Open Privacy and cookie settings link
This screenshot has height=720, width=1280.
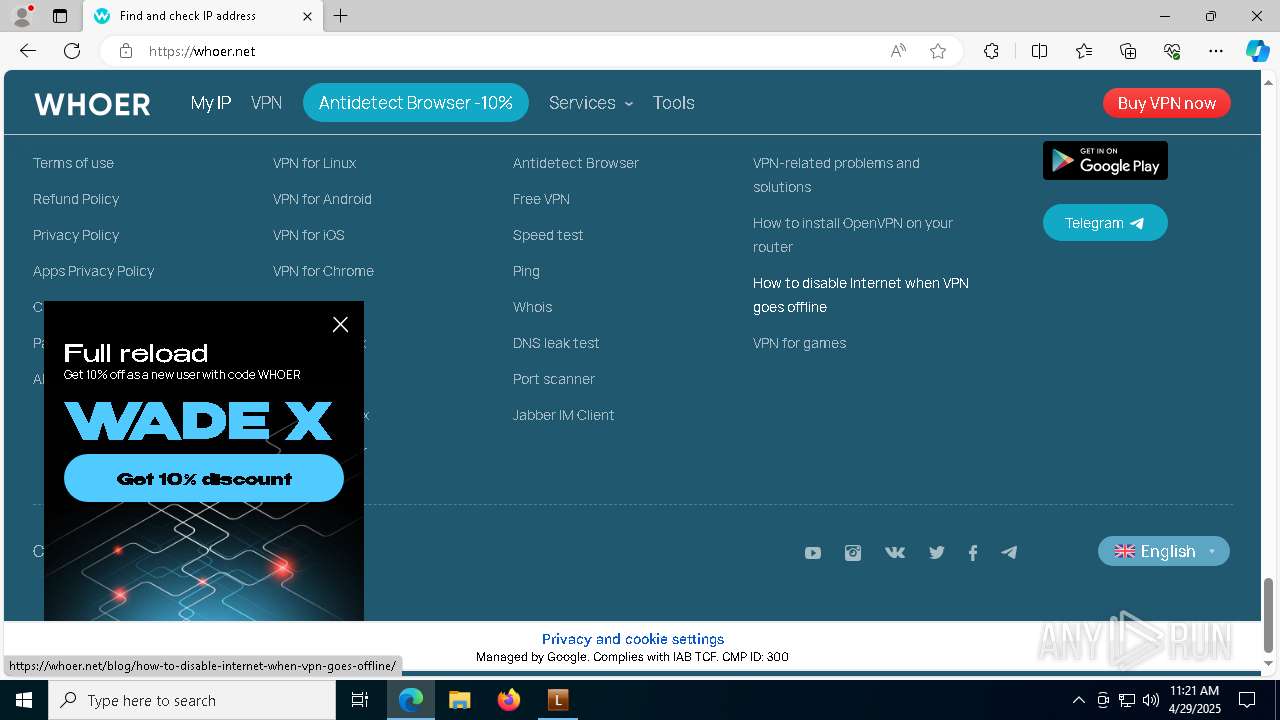click(633, 639)
